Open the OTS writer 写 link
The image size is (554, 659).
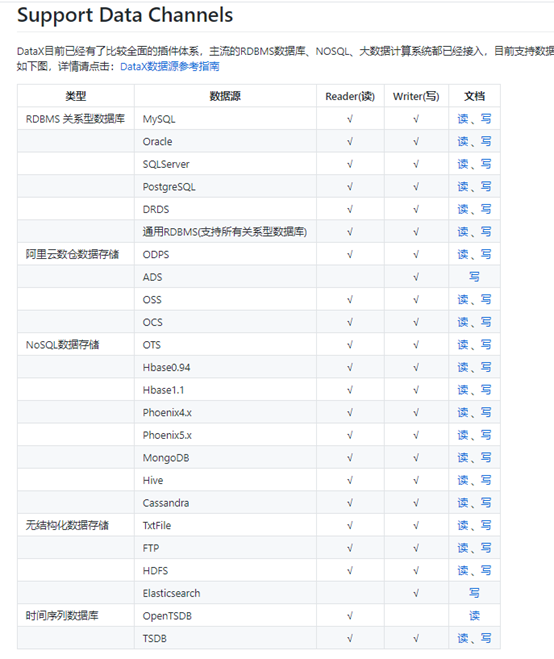(x=486, y=345)
